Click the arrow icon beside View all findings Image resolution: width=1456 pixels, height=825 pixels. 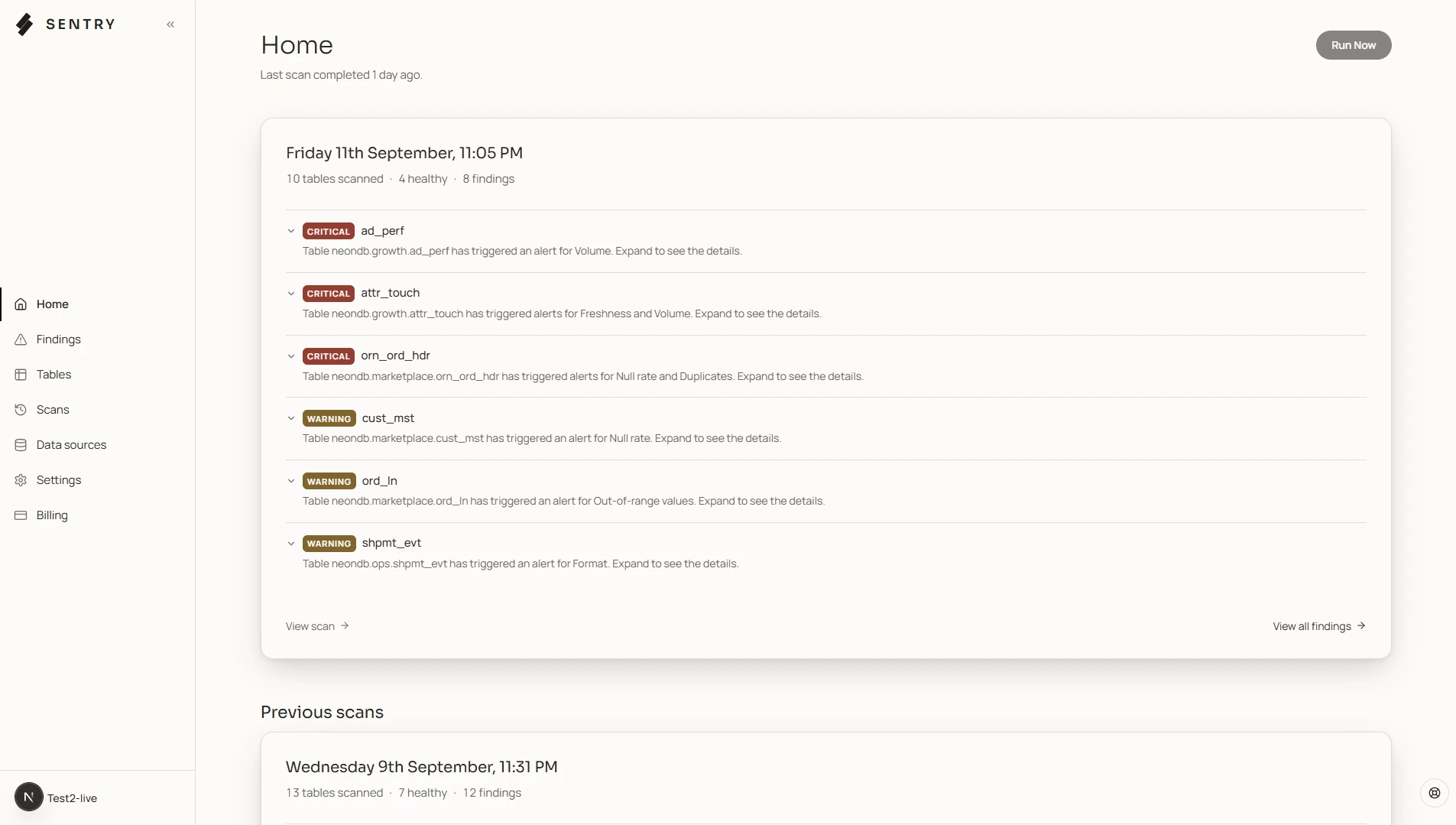click(x=1361, y=625)
